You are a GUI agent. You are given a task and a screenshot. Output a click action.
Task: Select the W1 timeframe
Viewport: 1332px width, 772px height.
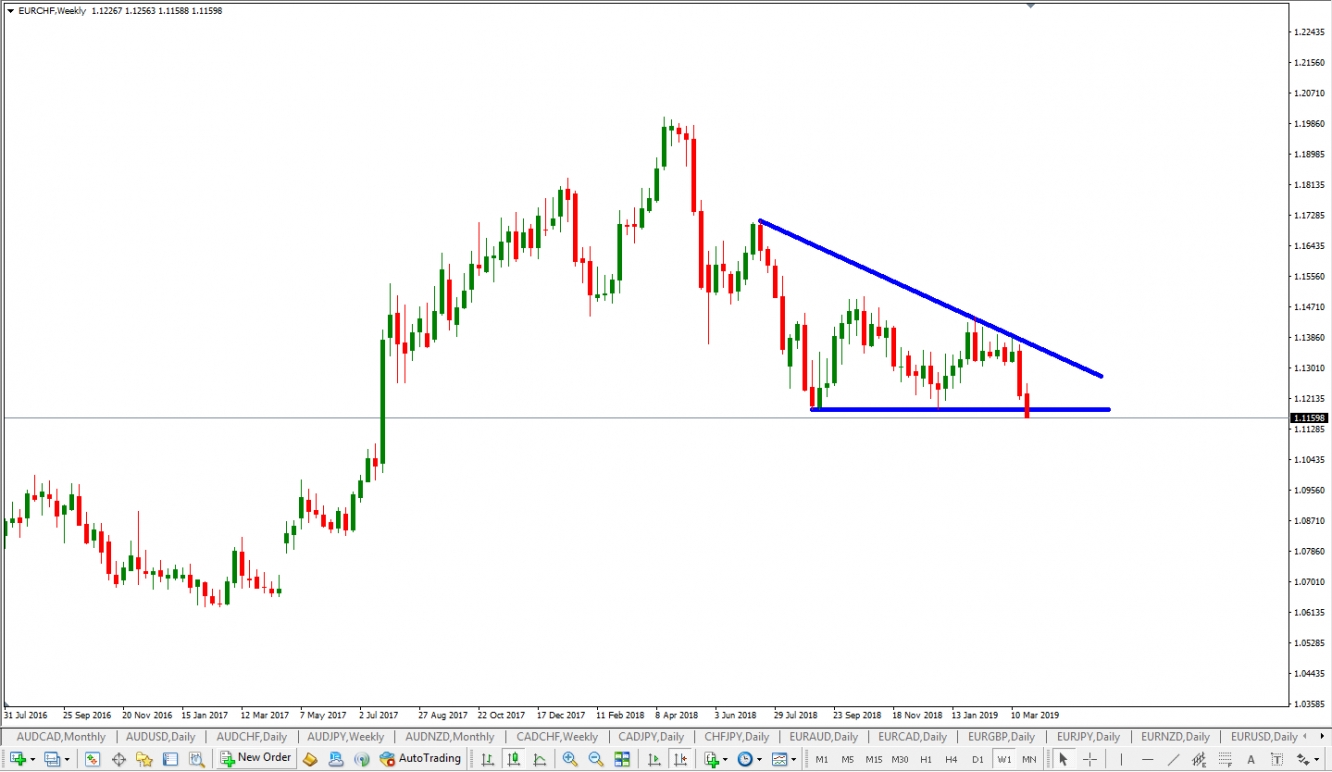(1004, 759)
